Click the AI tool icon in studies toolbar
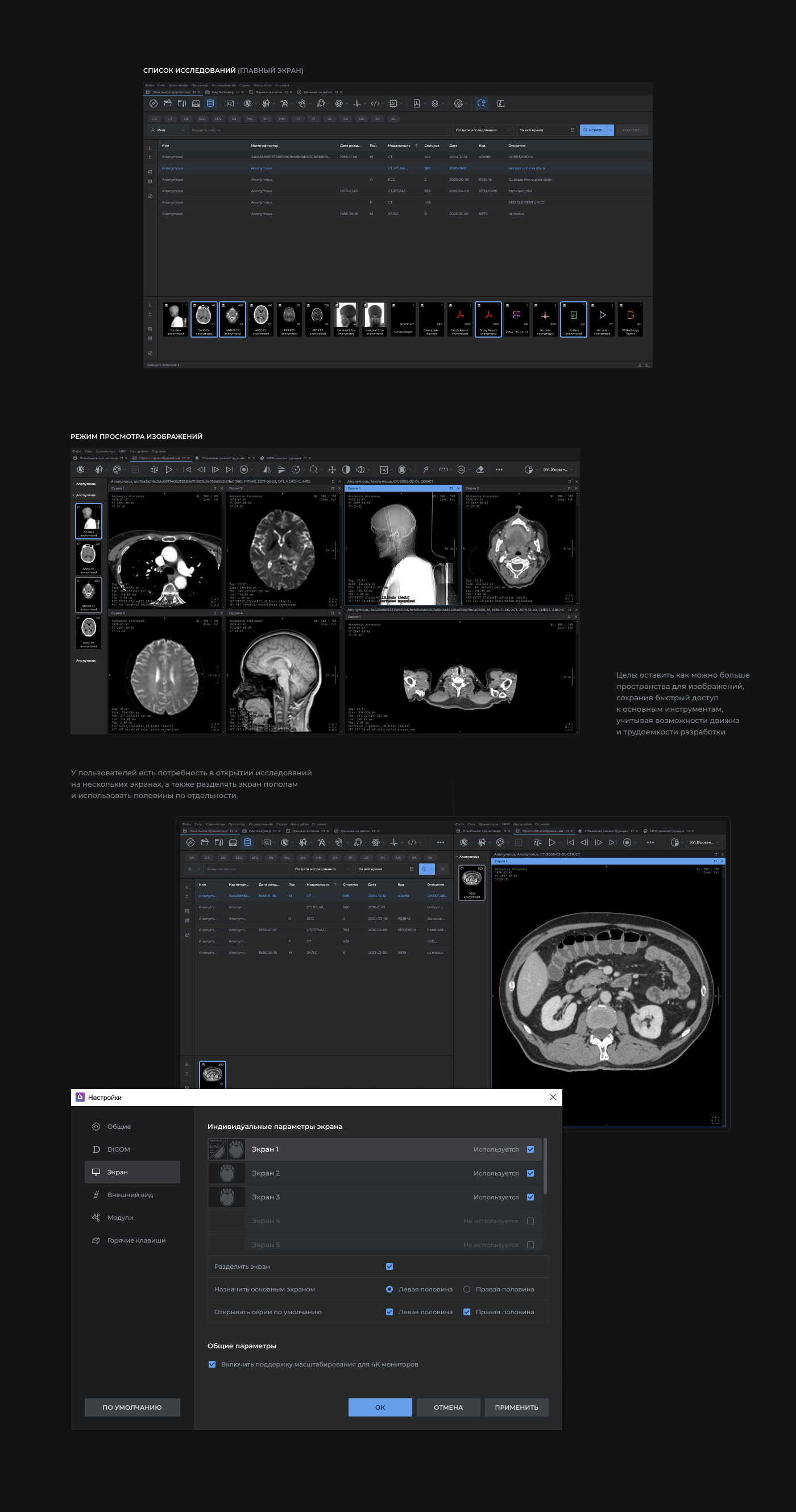Viewport: 796px width, 1512px height. point(393,103)
